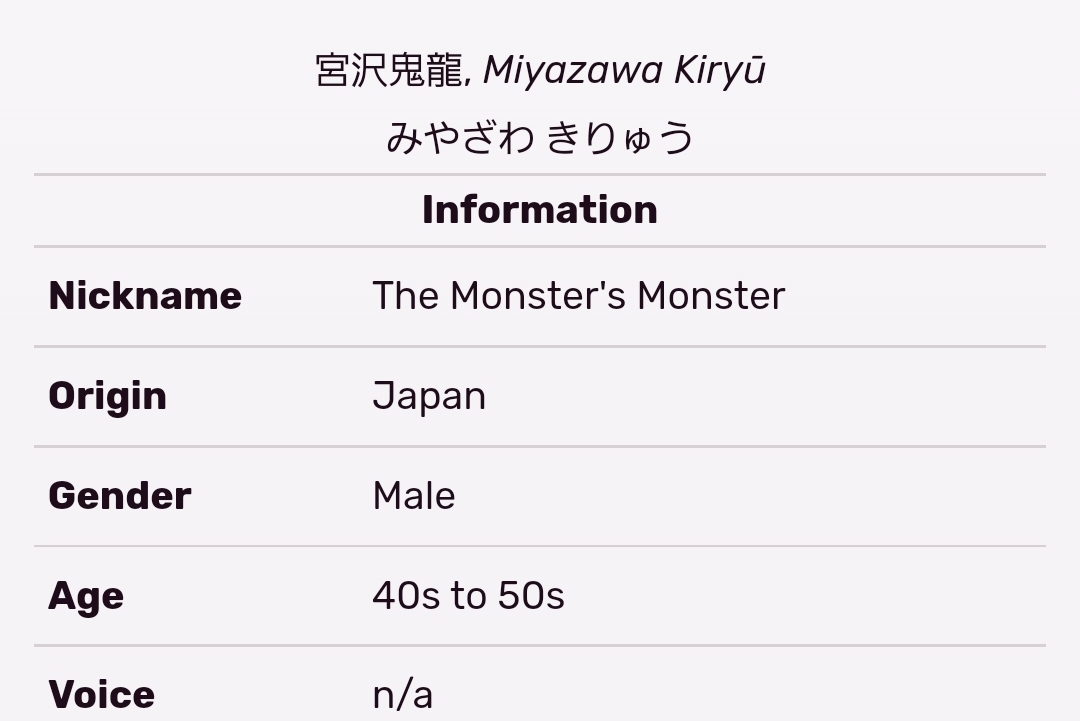The height and width of the screenshot is (721, 1080).
Task: Click The Monster's Monster nickname value
Action: click(579, 296)
